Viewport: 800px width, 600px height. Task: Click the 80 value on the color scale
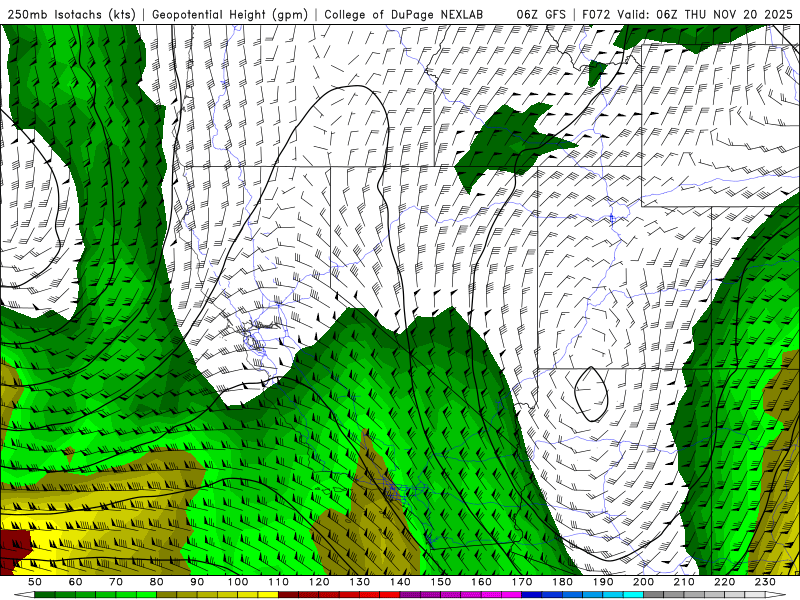(x=157, y=582)
